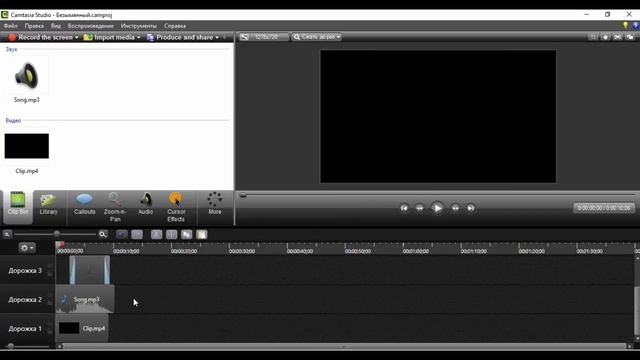Open the Вид menu
640x360 pixels.
click(x=56, y=26)
